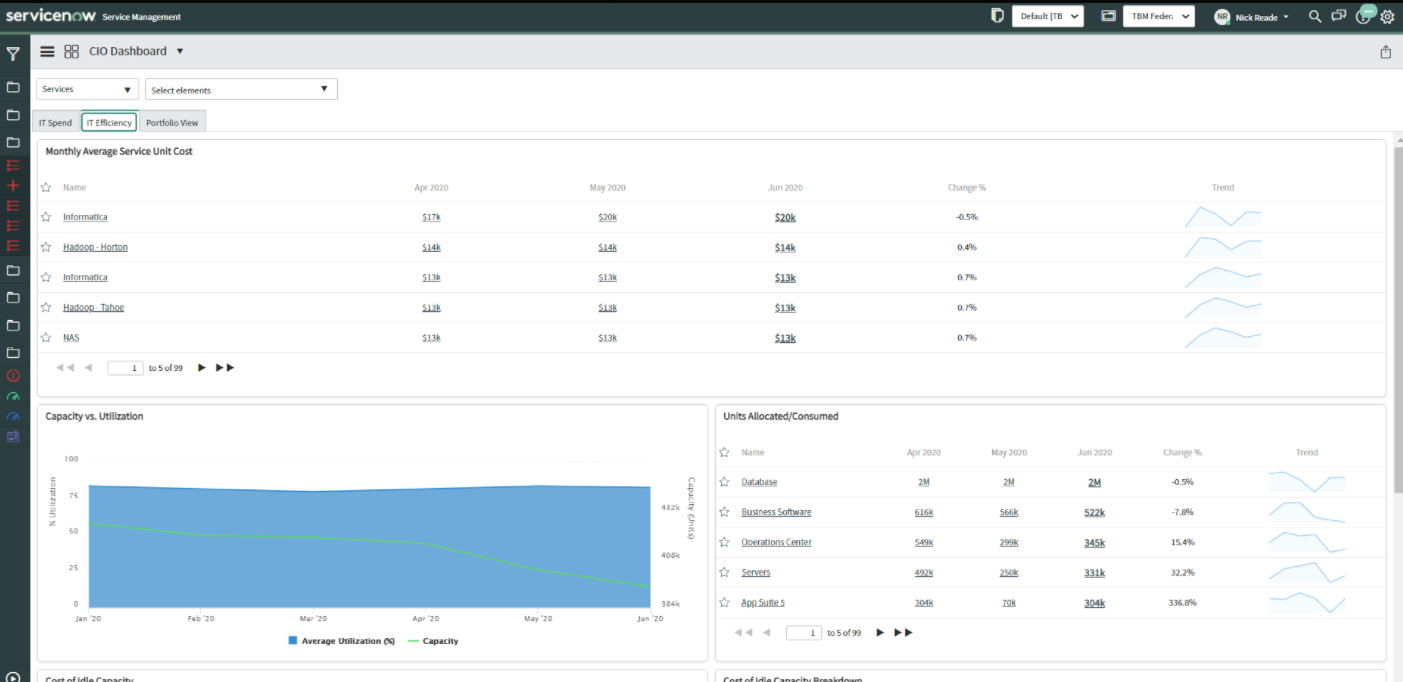Click the 345k Jun 2020 value
This screenshot has height=682, width=1403.
click(1094, 542)
